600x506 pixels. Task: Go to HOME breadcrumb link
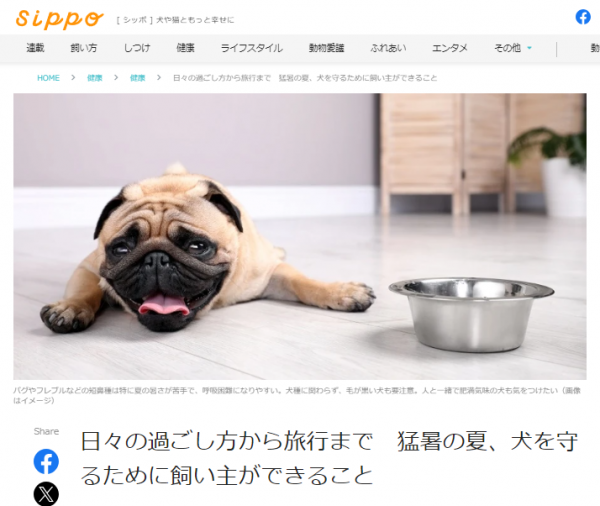(48, 78)
